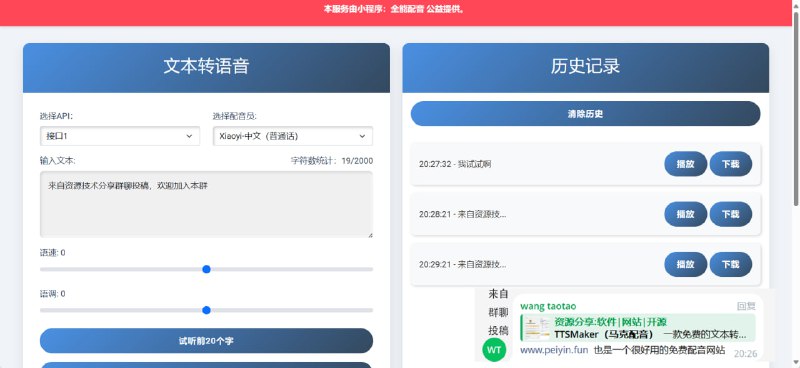Click the 20:27:32 - 我试试啊 record text
The height and width of the screenshot is (368, 800).
(455, 164)
